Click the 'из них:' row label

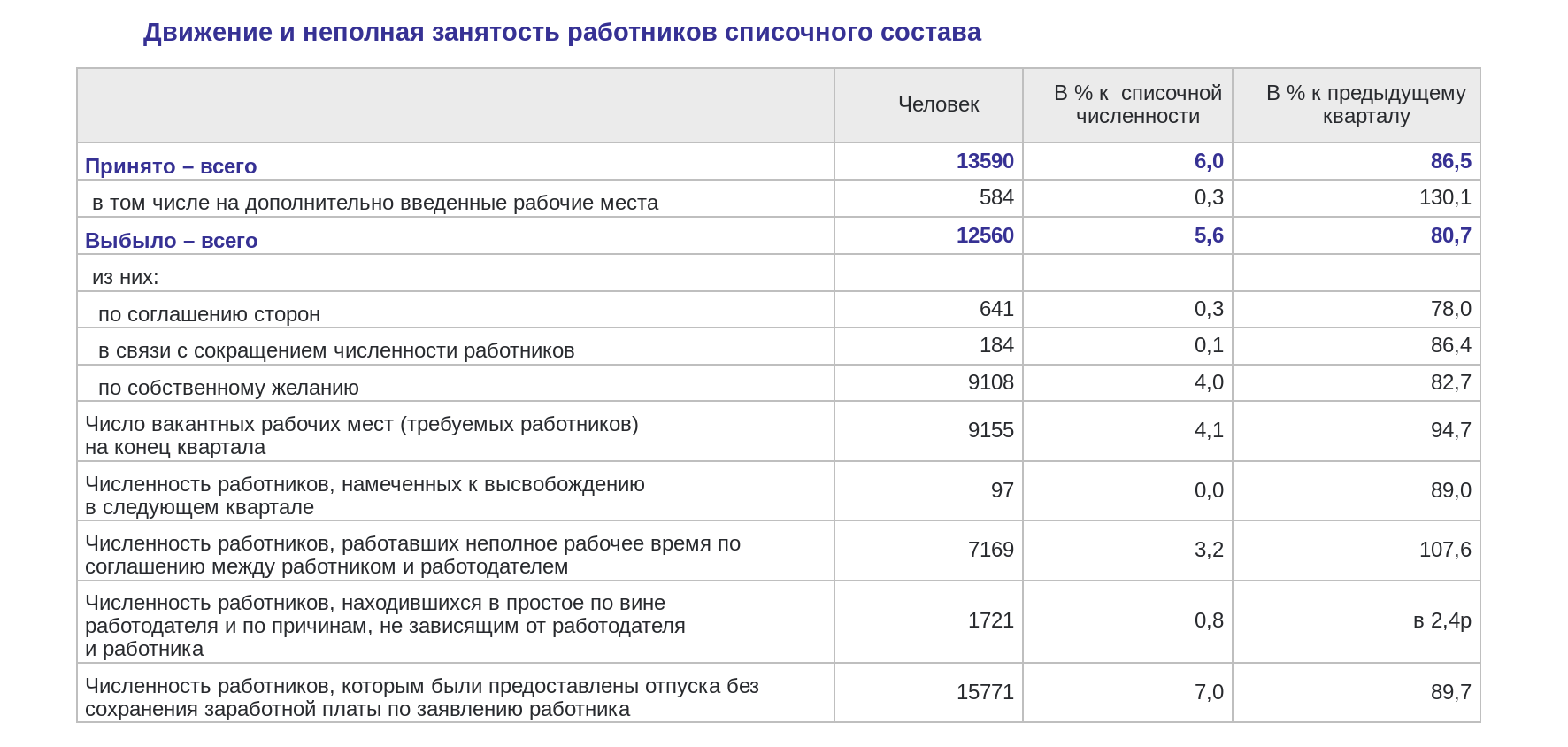pos(126,277)
